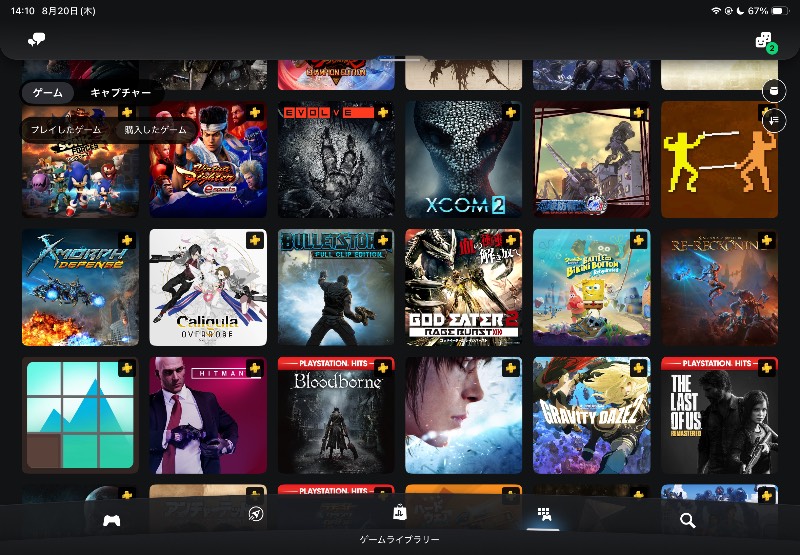Viewport: 800px width, 555px height.
Task: Open the Earth Defense Force mech tile
Action: [592, 160]
